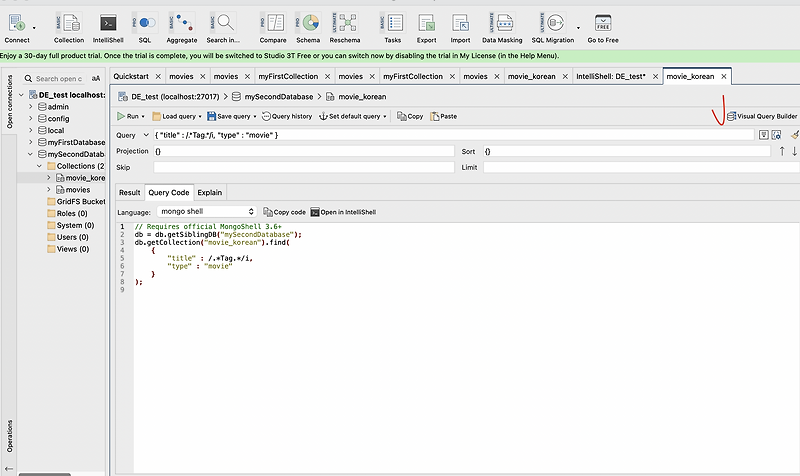Toggle case-sensitive search aA button
This screenshot has height=476, width=800.
pos(96,78)
